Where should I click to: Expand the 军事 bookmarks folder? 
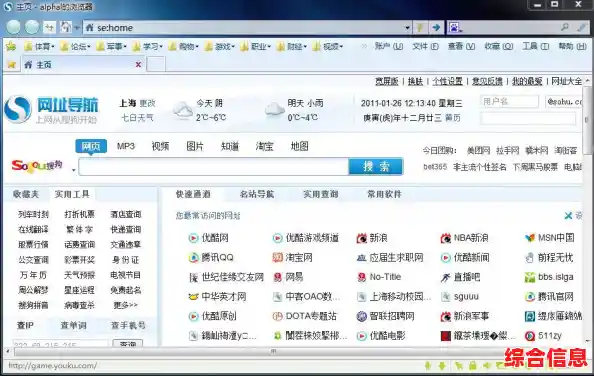[111, 47]
